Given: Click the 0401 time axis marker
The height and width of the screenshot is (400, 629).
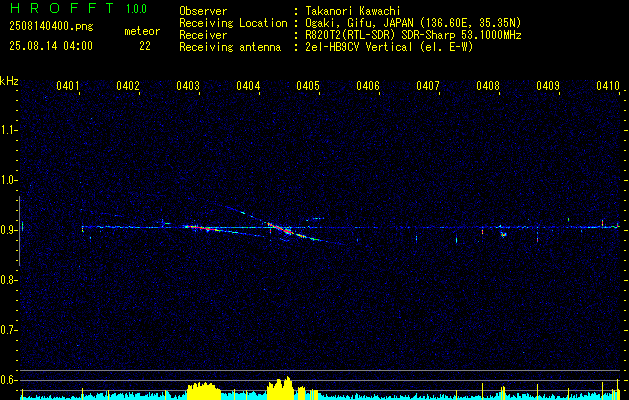Looking at the screenshot, I should (67, 85).
